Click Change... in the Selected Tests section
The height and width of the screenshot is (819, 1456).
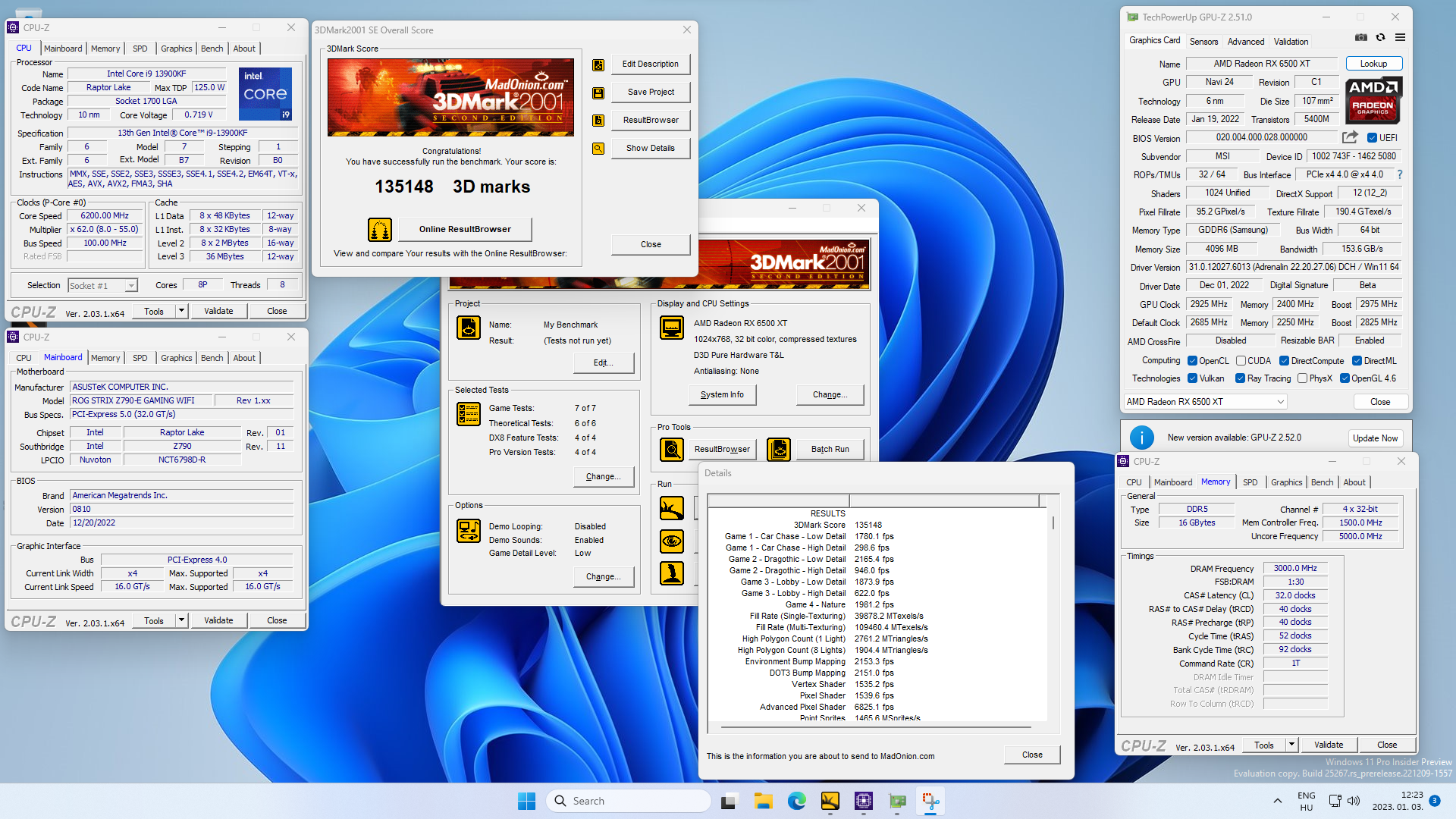tap(603, 476)
